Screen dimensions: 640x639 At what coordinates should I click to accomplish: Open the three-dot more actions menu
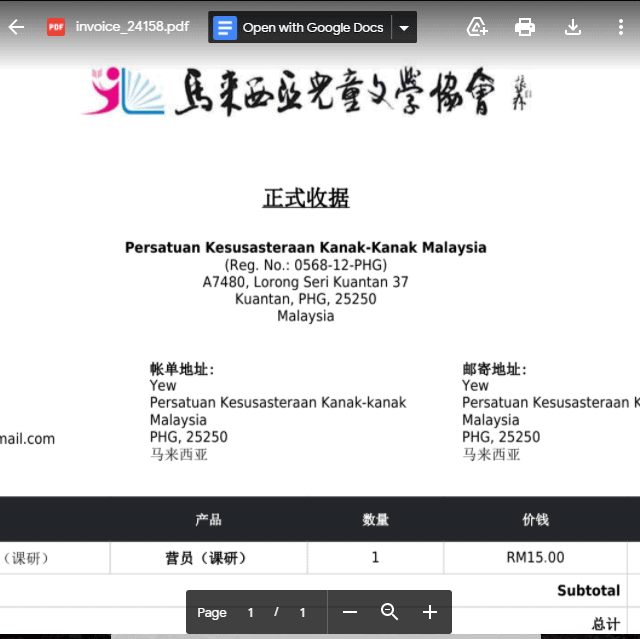point(621,27)
